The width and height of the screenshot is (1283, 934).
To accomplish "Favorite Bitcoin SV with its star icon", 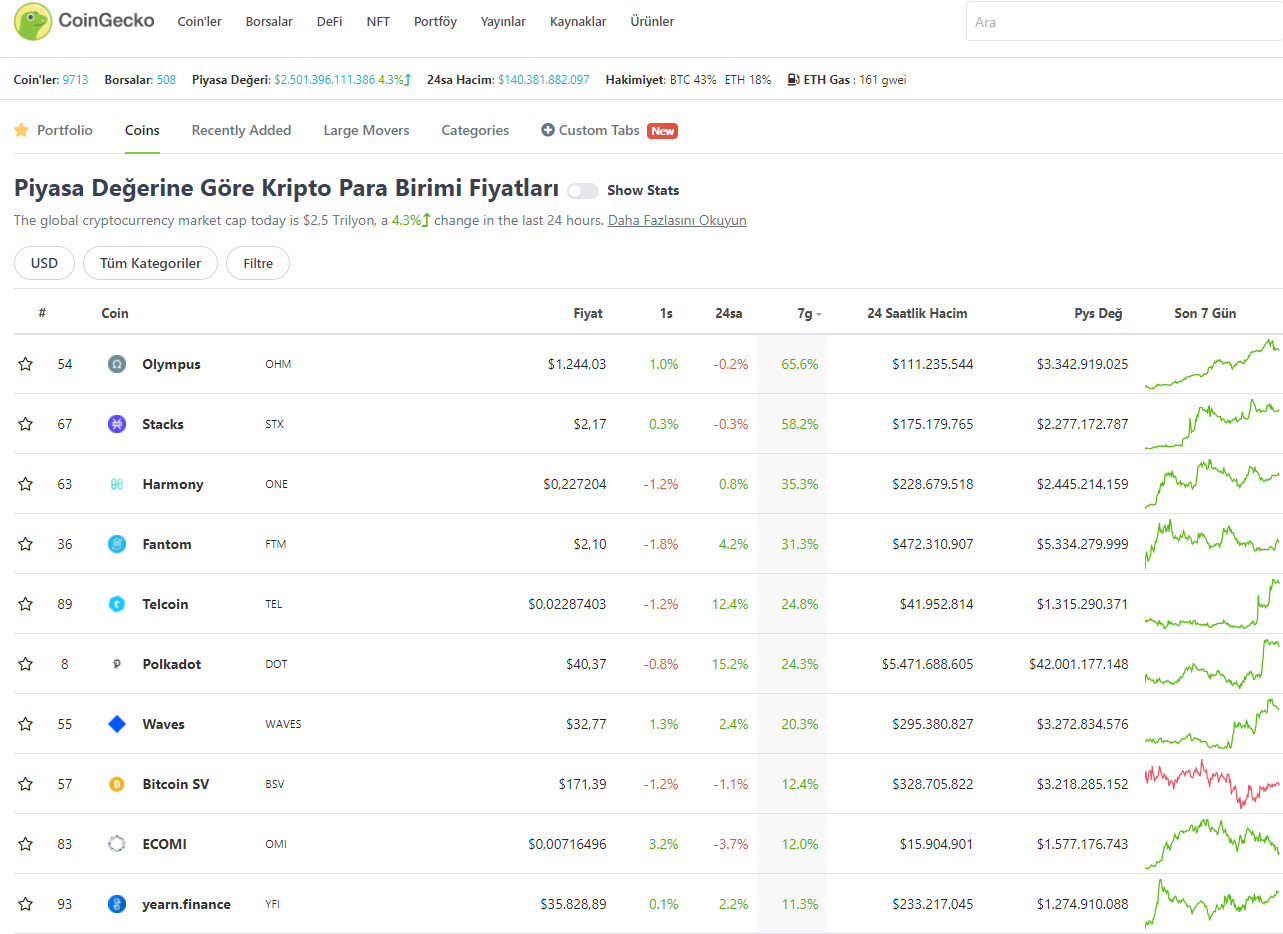I will click(25, 784).
